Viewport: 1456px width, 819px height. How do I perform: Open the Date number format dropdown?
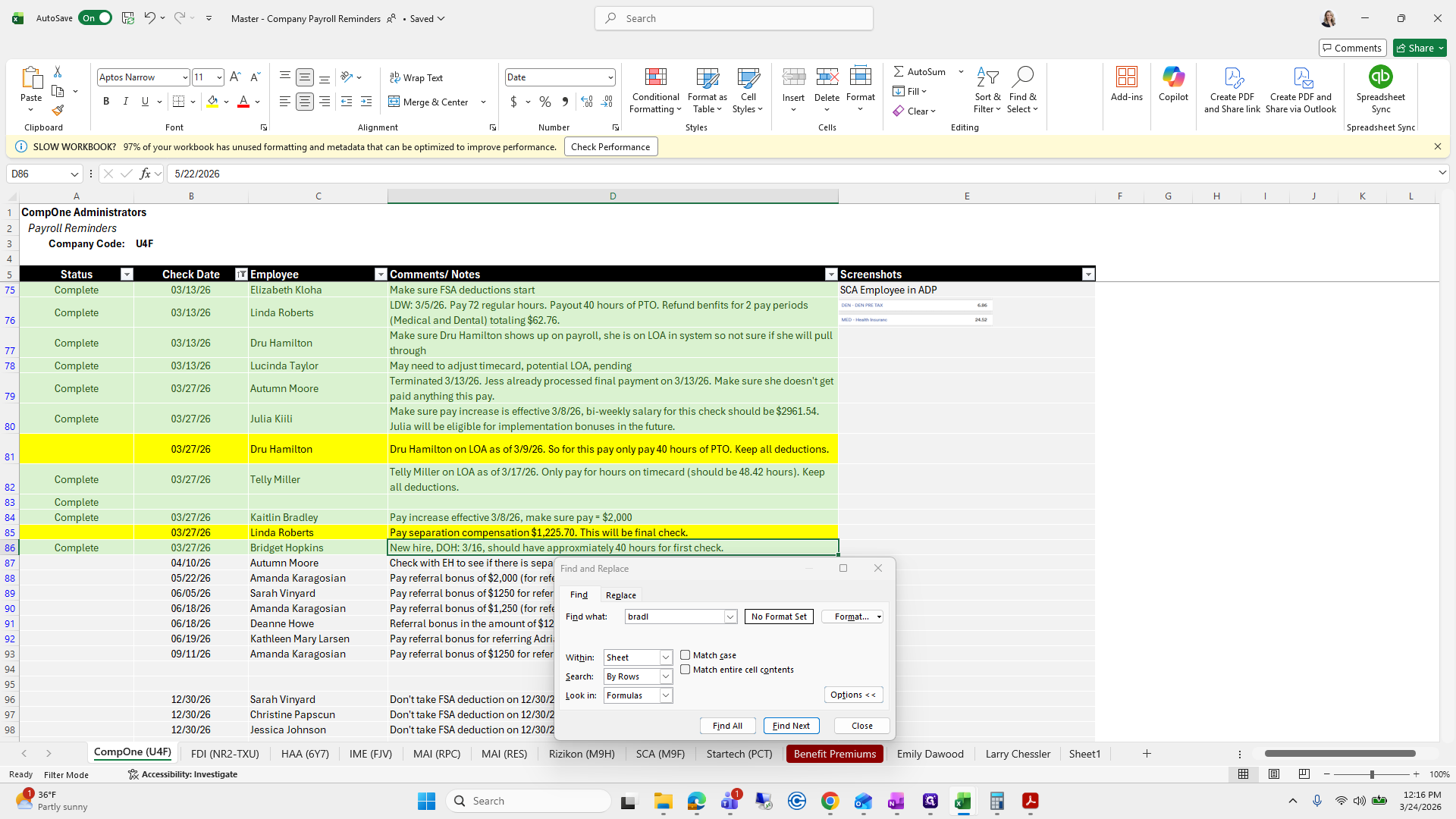(610, 77)
